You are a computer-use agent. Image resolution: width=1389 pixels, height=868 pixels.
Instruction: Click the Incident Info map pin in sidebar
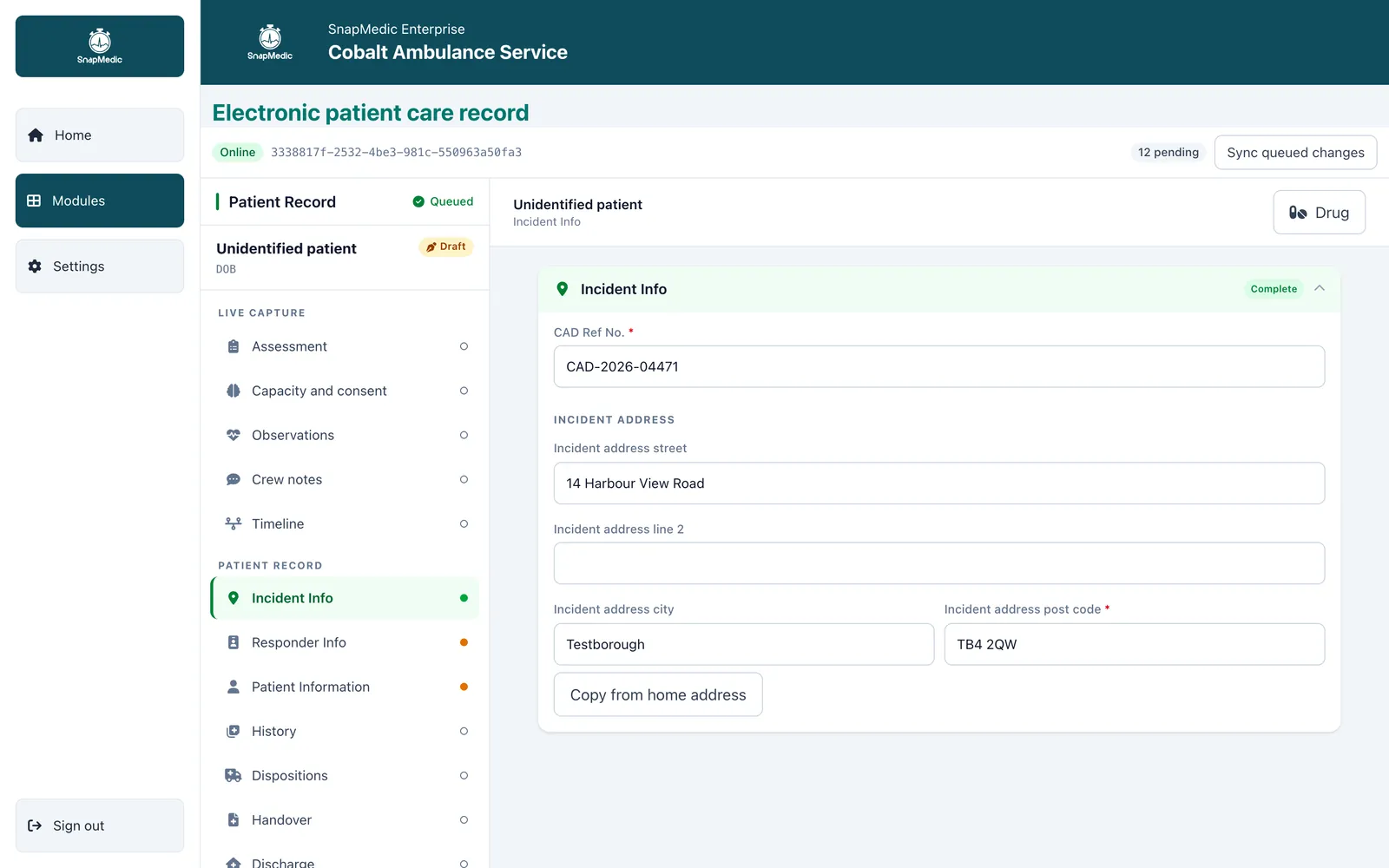(234, 598)
